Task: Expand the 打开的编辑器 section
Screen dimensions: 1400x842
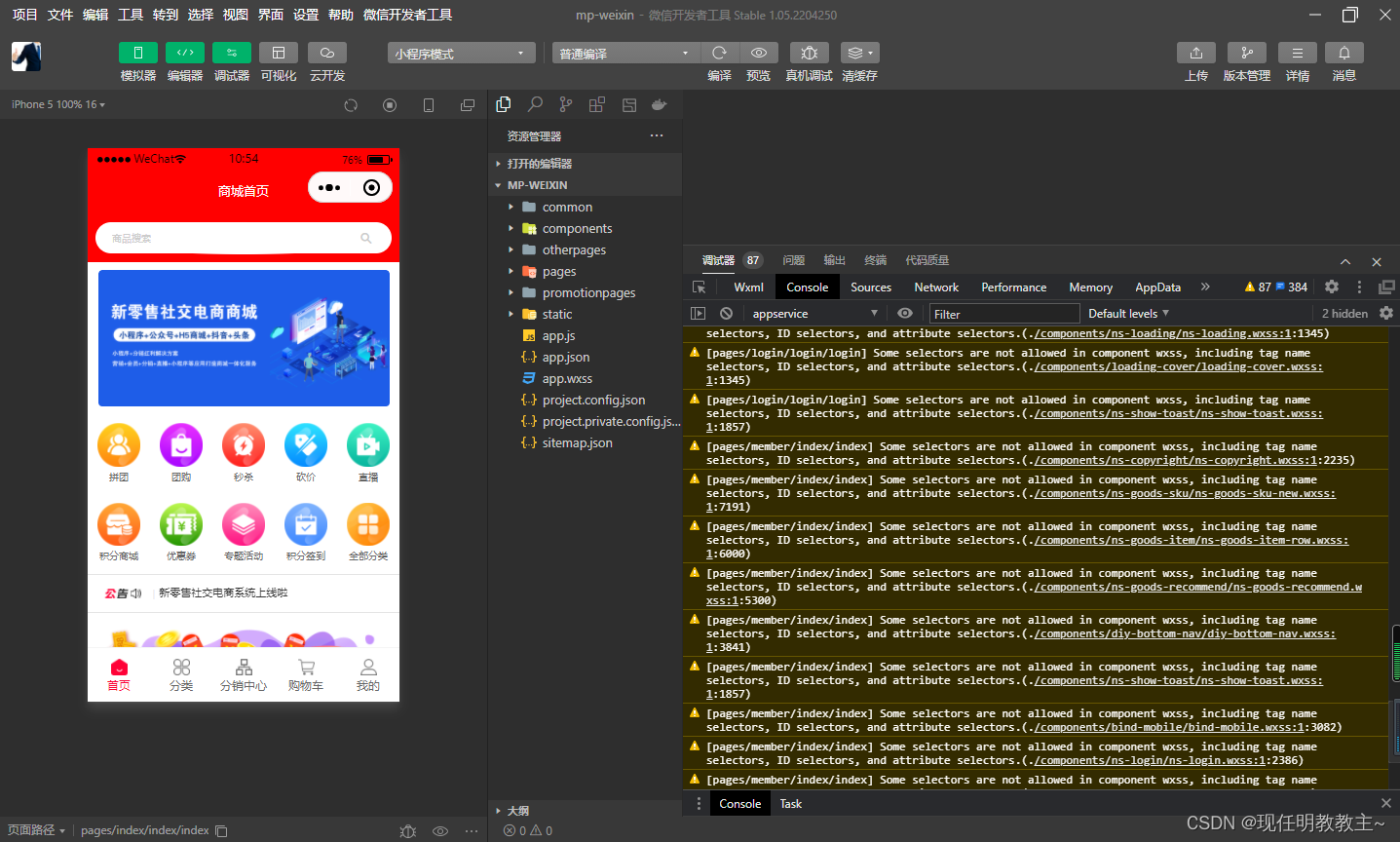Action: (585, 164)
